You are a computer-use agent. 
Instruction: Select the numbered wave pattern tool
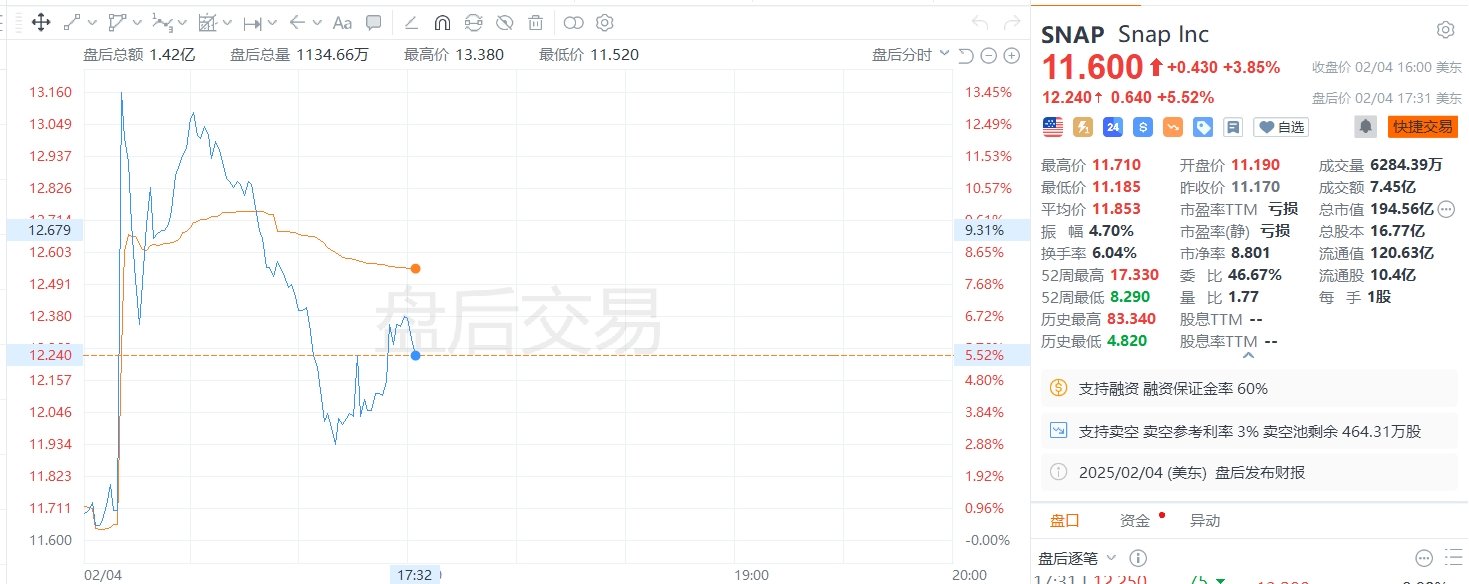click(163, 22)
